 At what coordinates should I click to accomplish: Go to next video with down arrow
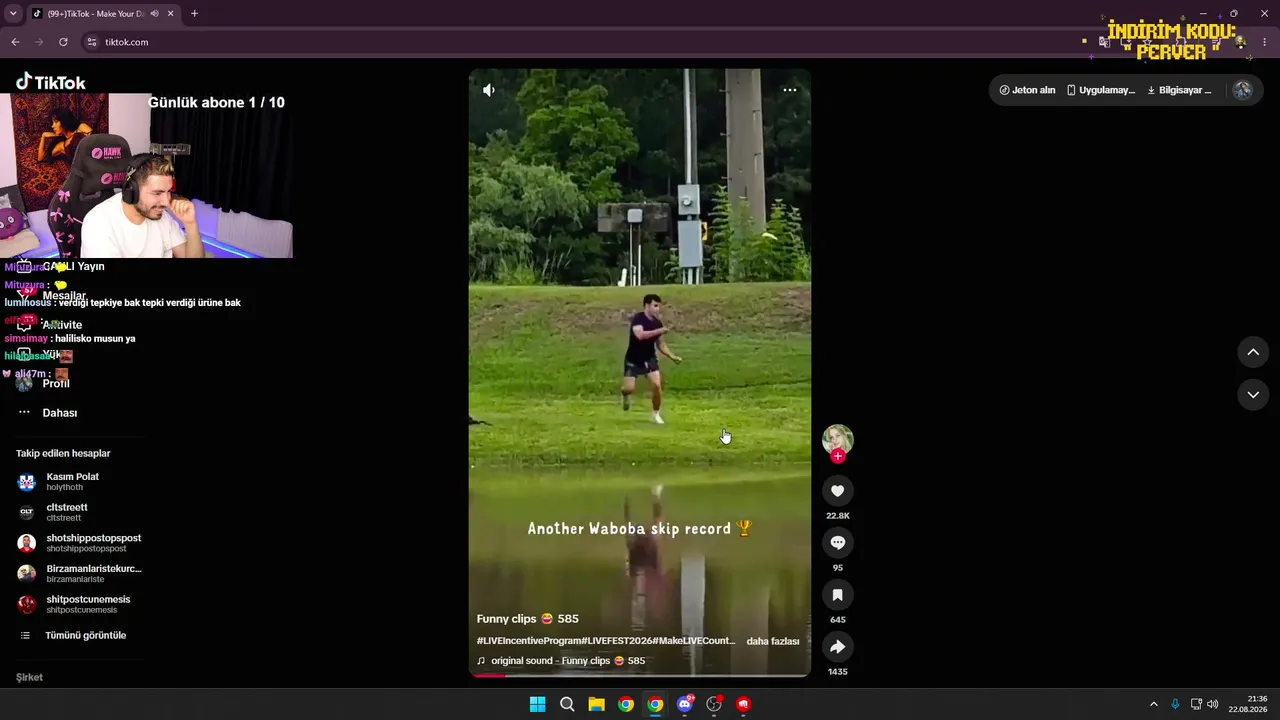point(1253,395)
